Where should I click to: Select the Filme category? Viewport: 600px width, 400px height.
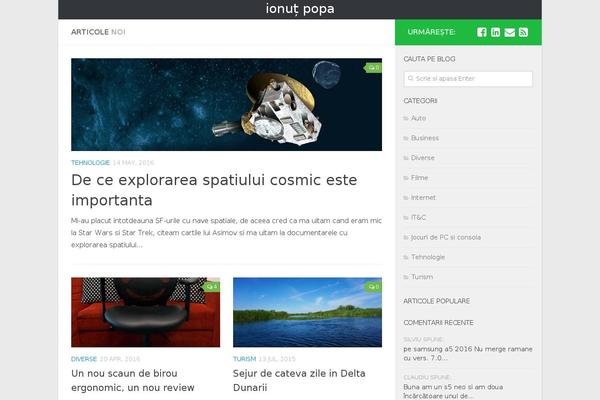pyautogui.click(x=419, y=178)
